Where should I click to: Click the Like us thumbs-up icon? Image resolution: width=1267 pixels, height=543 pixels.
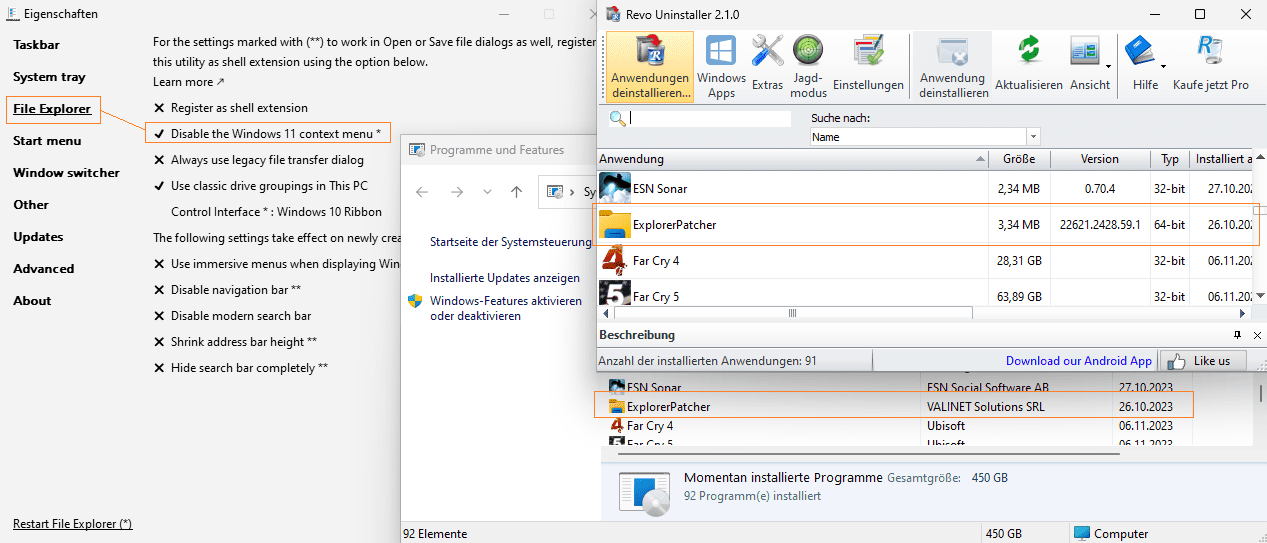(x=1177, y=360)
